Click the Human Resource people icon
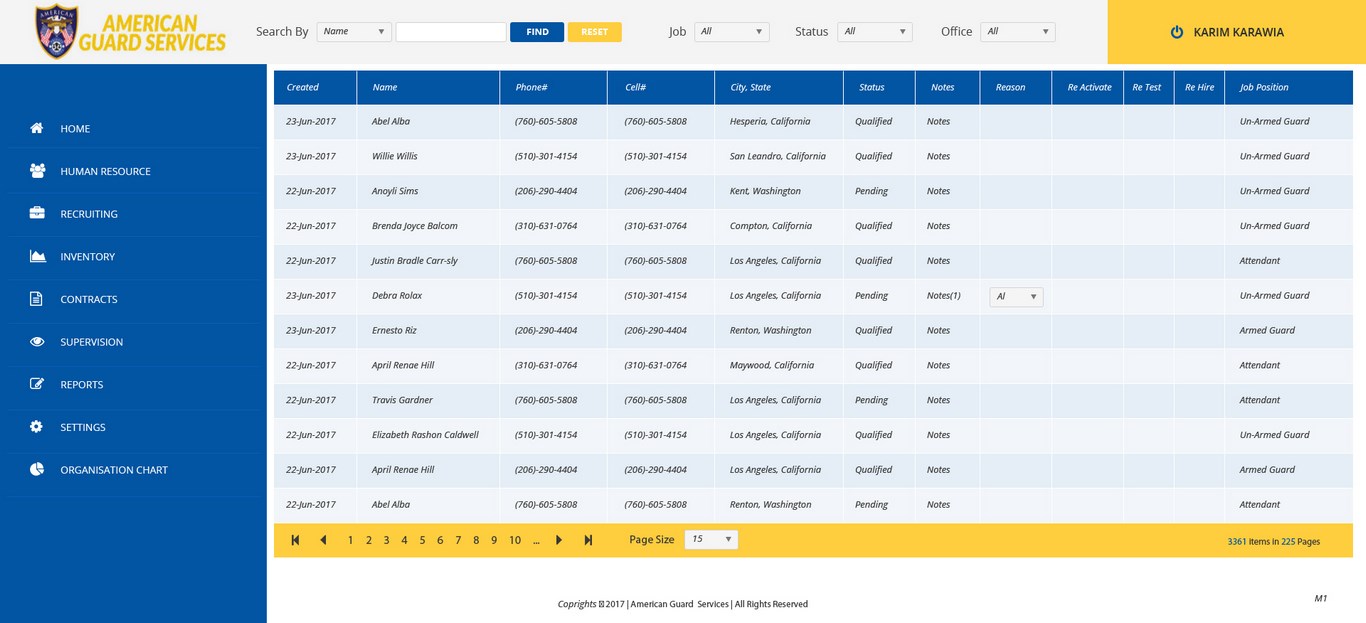The height and width of the screenshot is (623, 1366). 37,171
